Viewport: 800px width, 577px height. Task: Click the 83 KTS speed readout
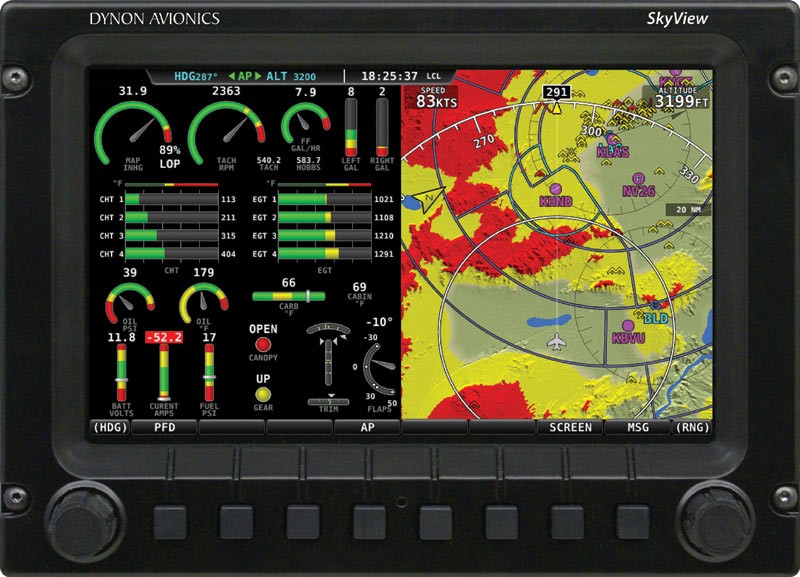436,101
